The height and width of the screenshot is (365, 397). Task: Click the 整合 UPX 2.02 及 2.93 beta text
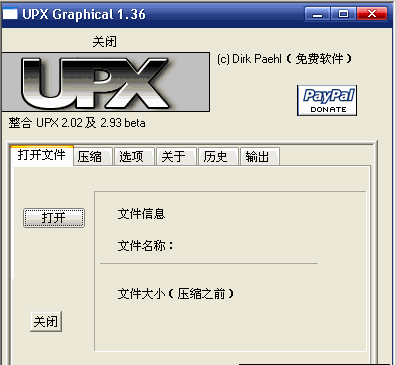point(77,123)
